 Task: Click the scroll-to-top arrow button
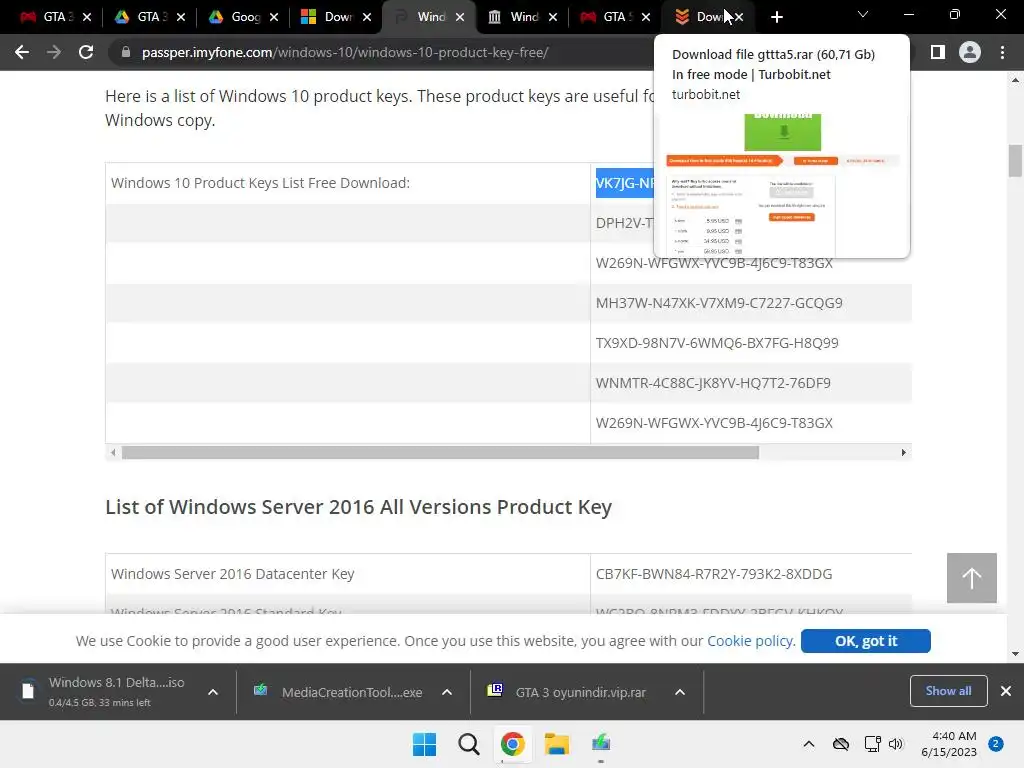pos(971,578)
